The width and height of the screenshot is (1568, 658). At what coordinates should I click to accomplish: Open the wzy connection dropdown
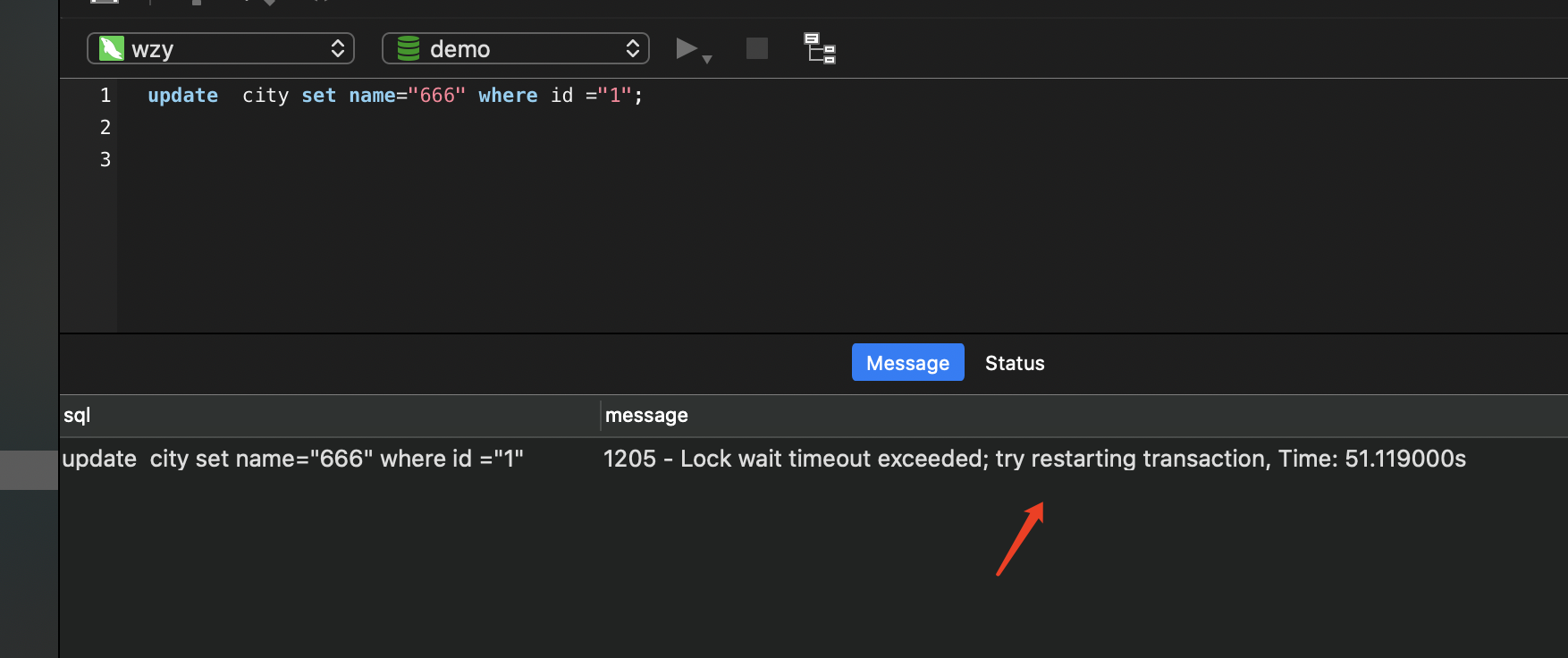click(x=221, y=48)
